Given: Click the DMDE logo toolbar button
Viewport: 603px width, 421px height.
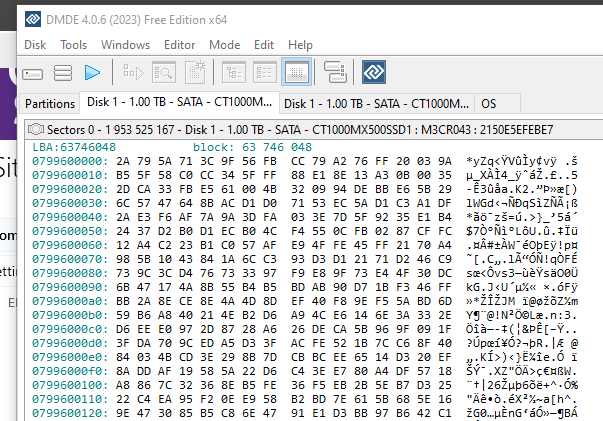Looking at the screenshot, I should pos(374,72).
